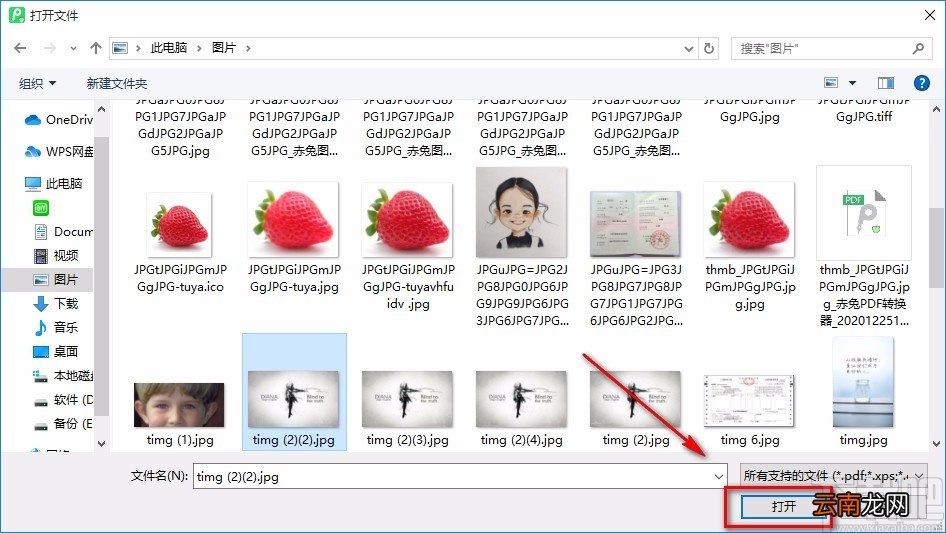Click 新建文件夹 button
Image resolution: width=946 pixels, height=533 pixels.
[117, 83]
